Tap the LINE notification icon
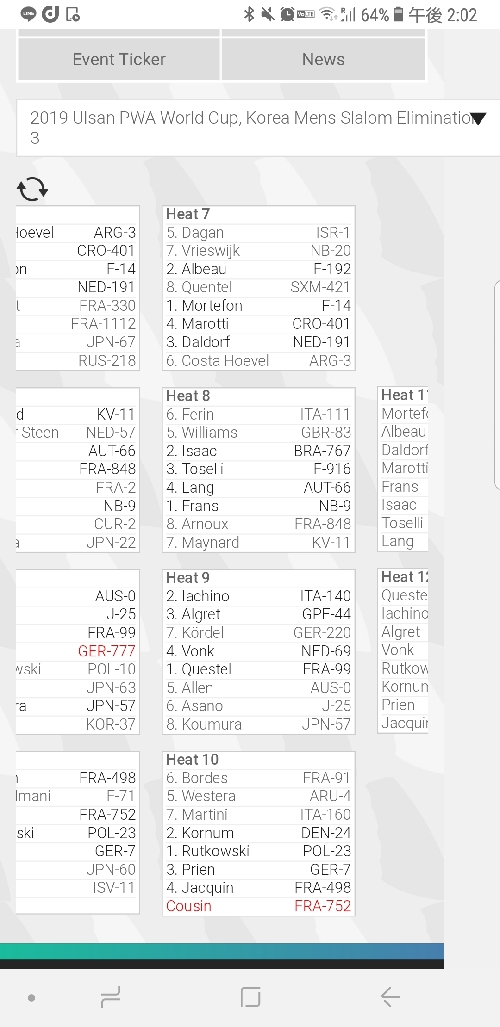This screenshot has height=1027, width=500. click(28, 14)
